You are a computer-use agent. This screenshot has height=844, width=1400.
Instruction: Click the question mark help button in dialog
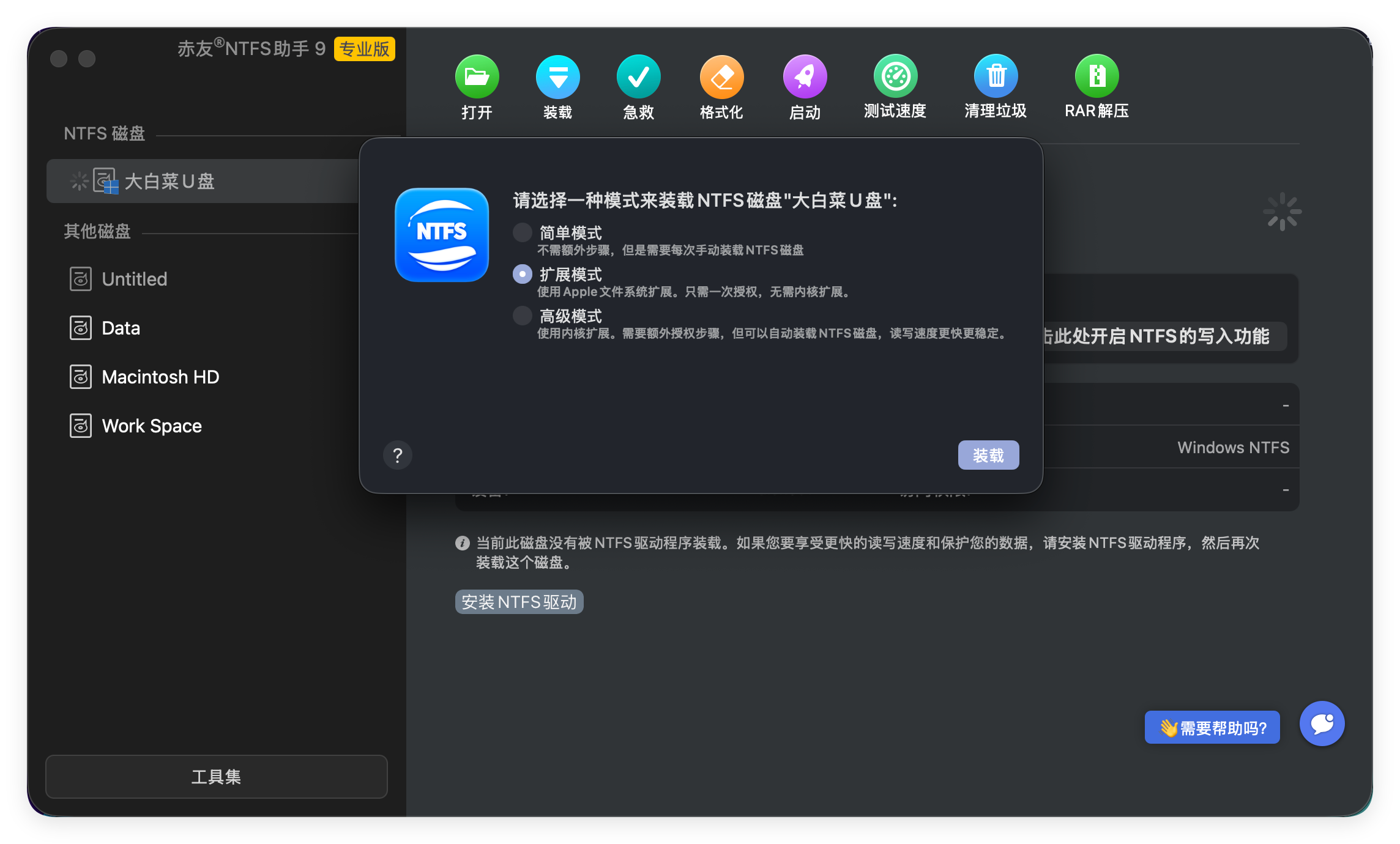click(x=398, y=455)
